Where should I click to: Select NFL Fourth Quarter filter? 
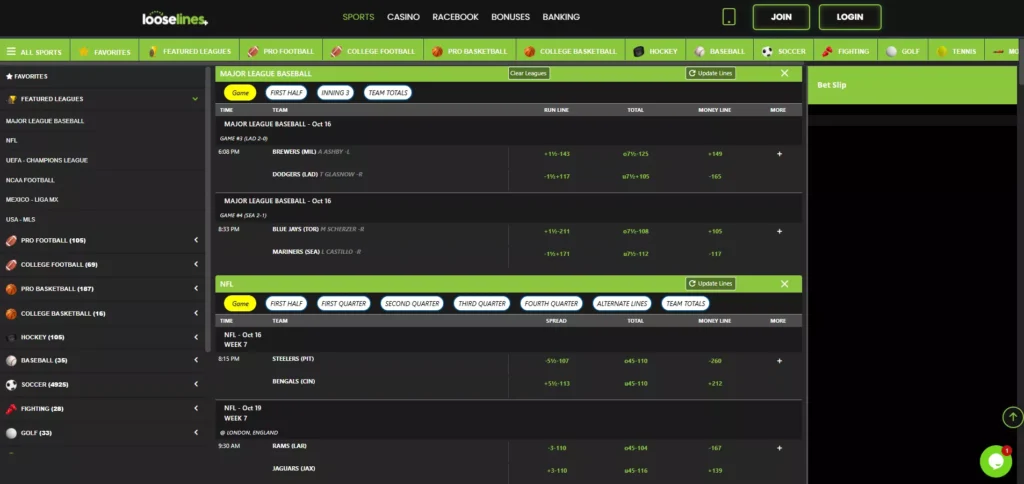point(552,303)
